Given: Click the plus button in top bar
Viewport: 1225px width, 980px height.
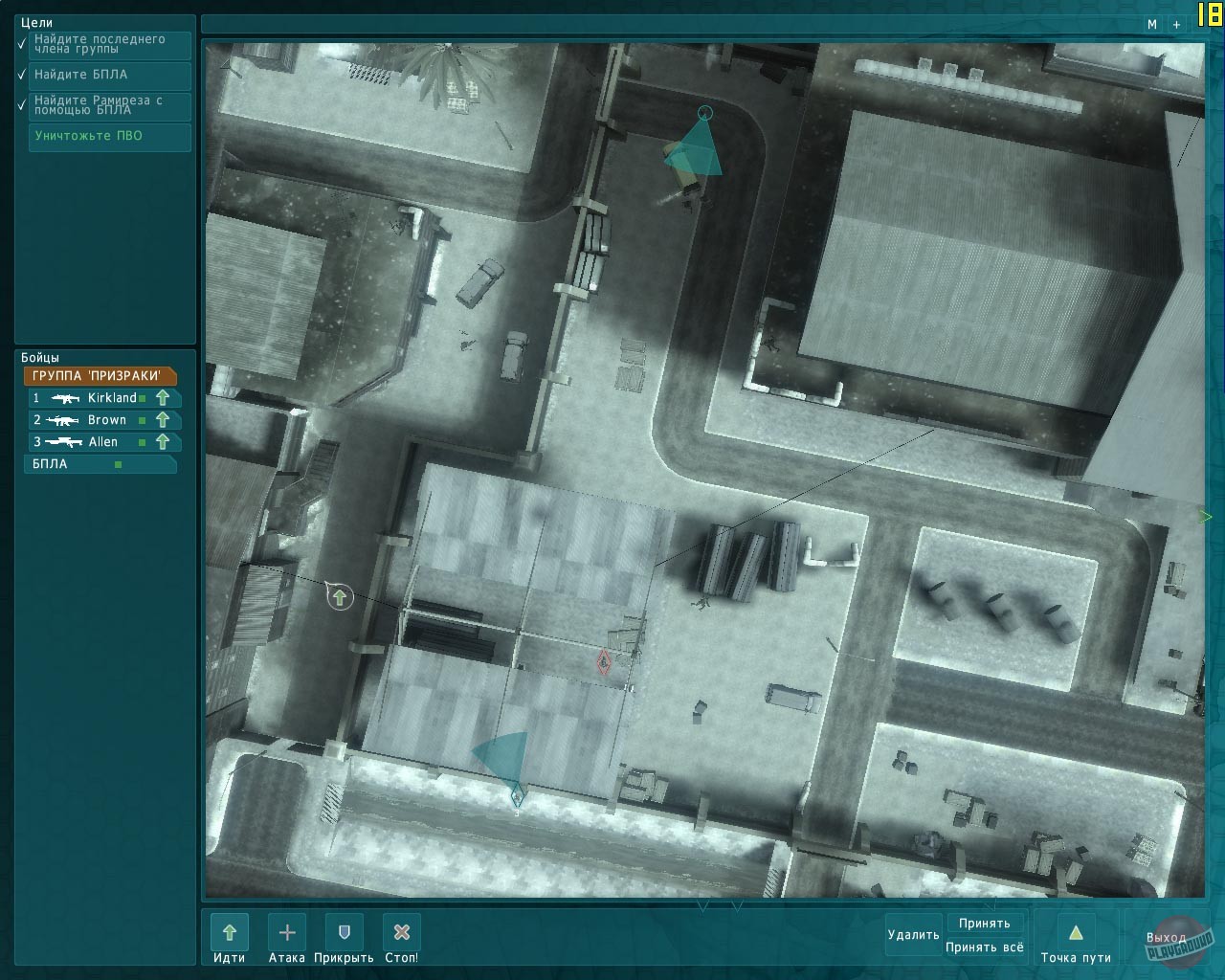Looking at the screenshot, I should (x=1177, y=25).
